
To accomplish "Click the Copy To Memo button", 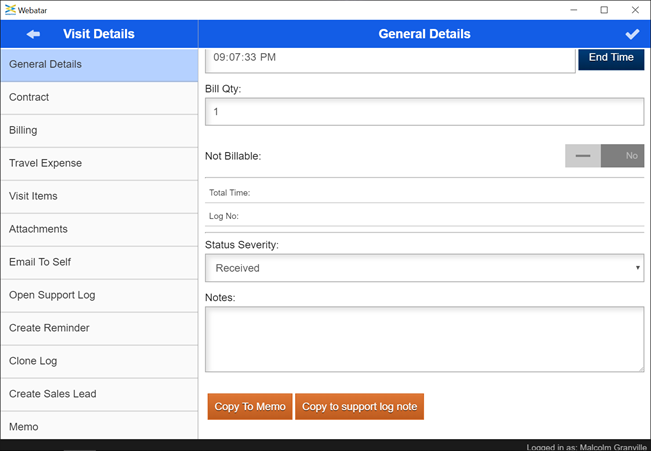I will [x=250, y=407].
